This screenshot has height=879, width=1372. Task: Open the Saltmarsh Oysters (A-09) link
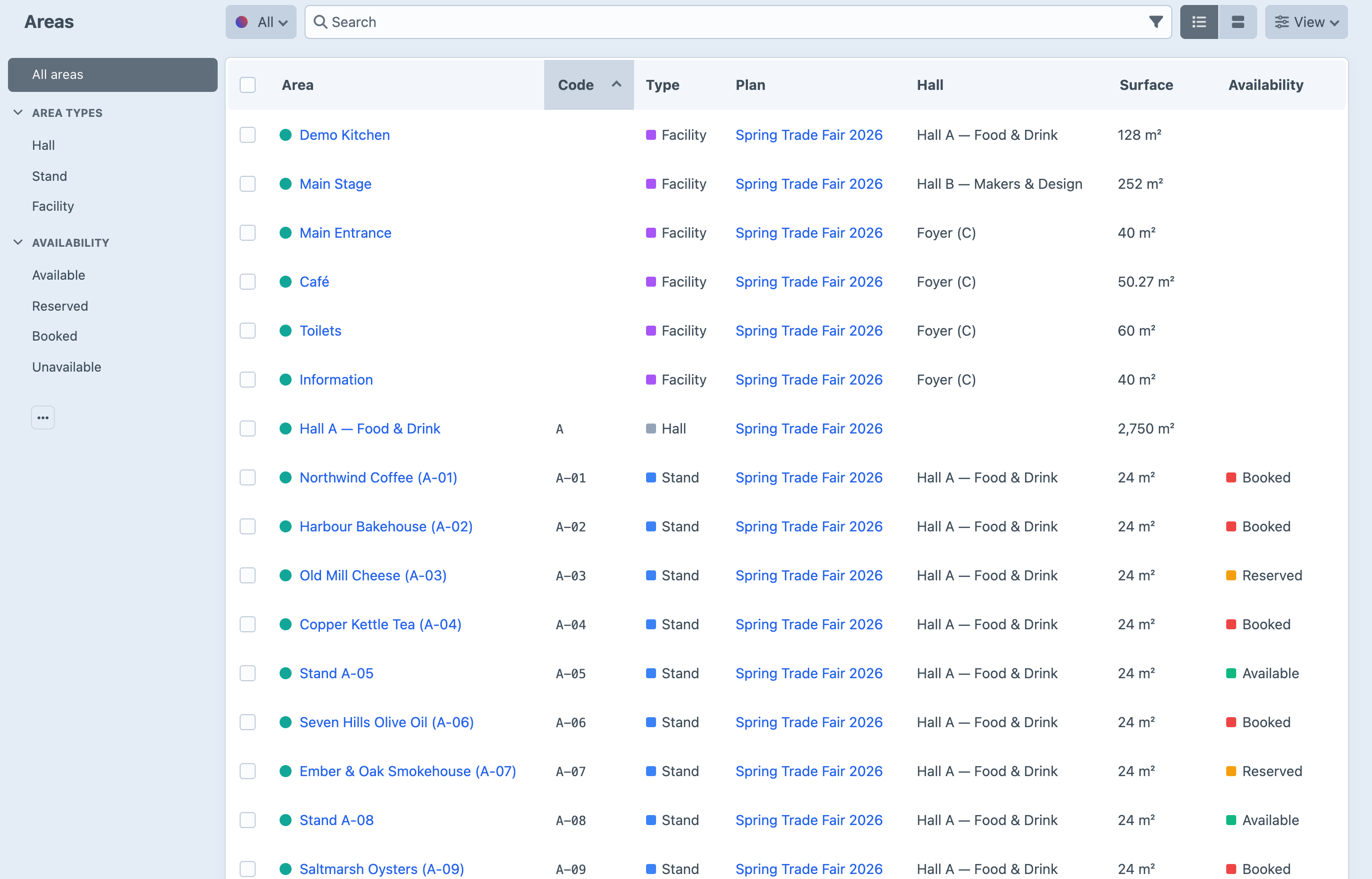pos(381,870)
